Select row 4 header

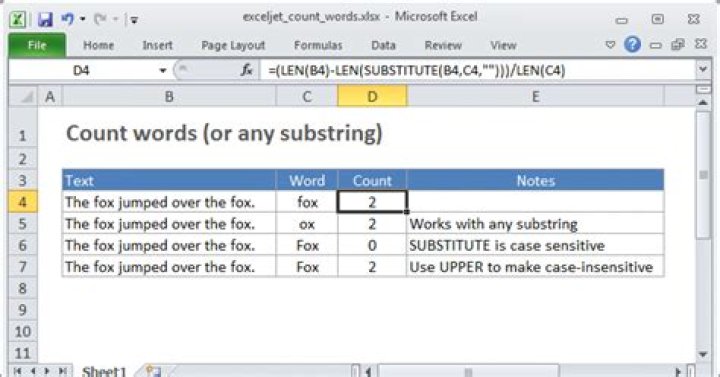(x=23, y=202)
